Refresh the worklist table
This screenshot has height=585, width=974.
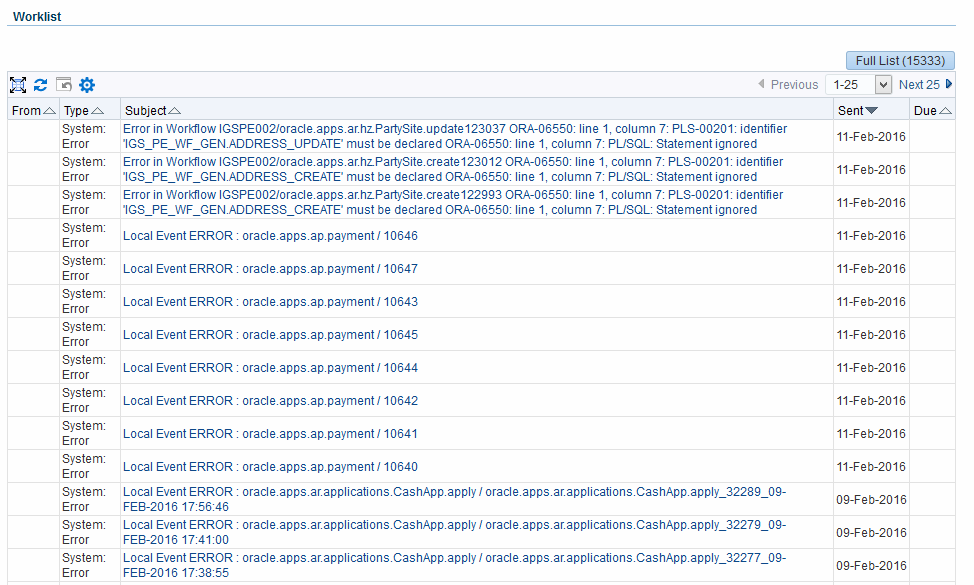(x=41, y=85)
